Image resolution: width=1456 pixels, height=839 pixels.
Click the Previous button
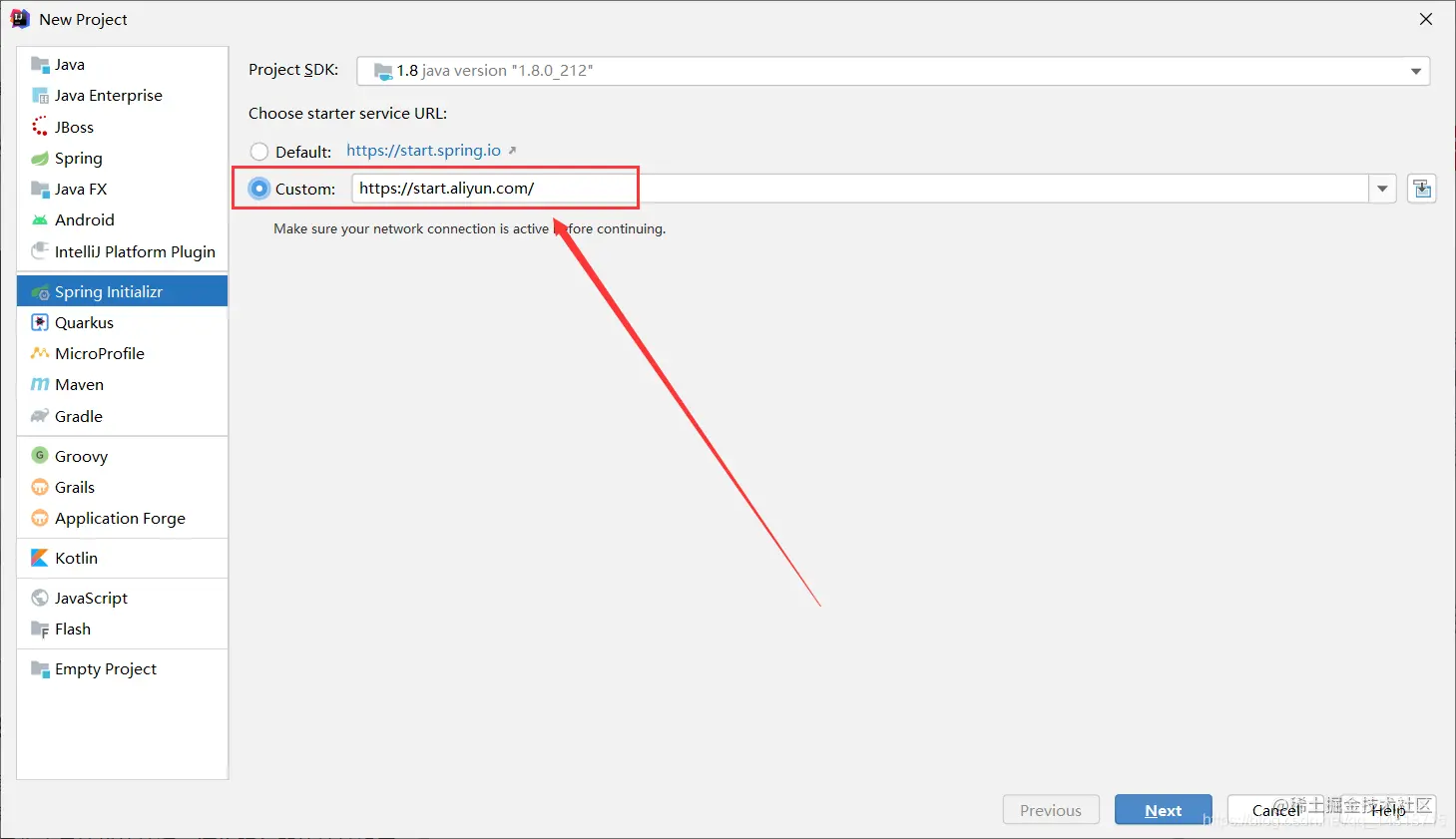coord(1051,810)
